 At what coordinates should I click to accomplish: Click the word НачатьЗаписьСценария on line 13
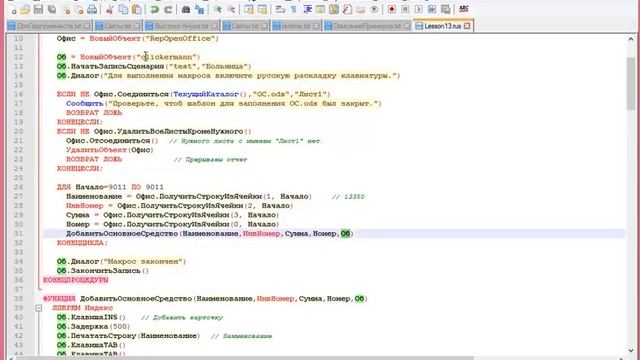[118, 67]
